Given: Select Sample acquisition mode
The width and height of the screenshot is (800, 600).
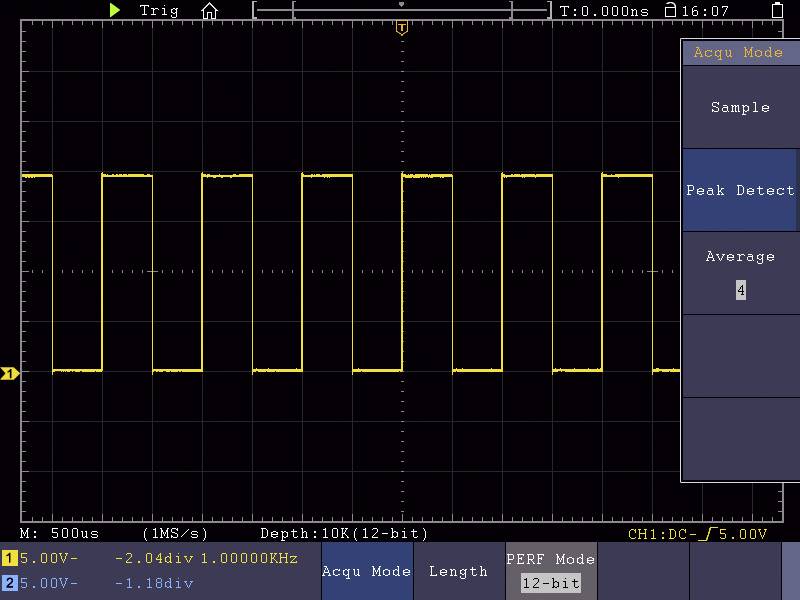Looking at the screenshot, I should point(740,107).
